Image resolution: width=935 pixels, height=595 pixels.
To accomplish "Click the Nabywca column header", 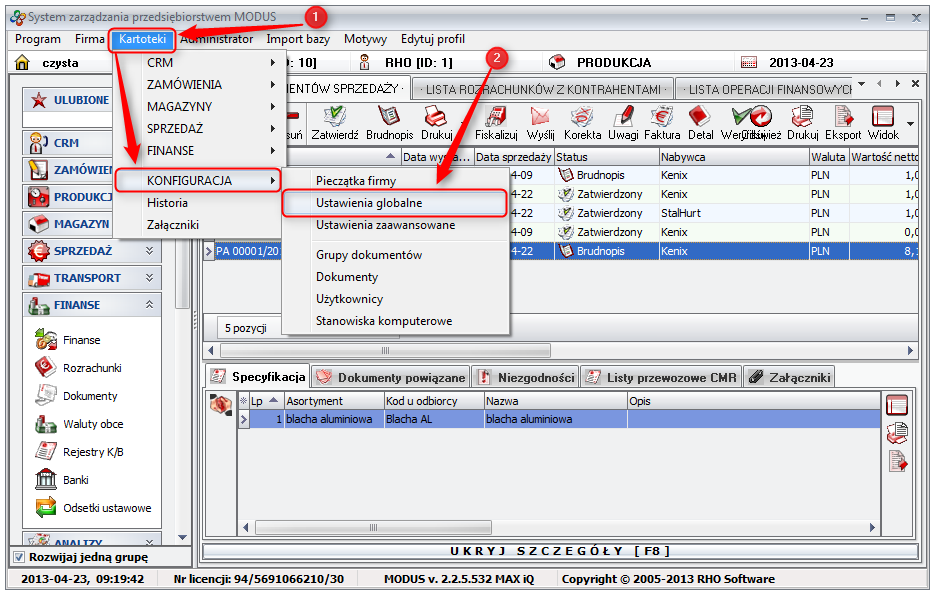I will coord(732,157).
